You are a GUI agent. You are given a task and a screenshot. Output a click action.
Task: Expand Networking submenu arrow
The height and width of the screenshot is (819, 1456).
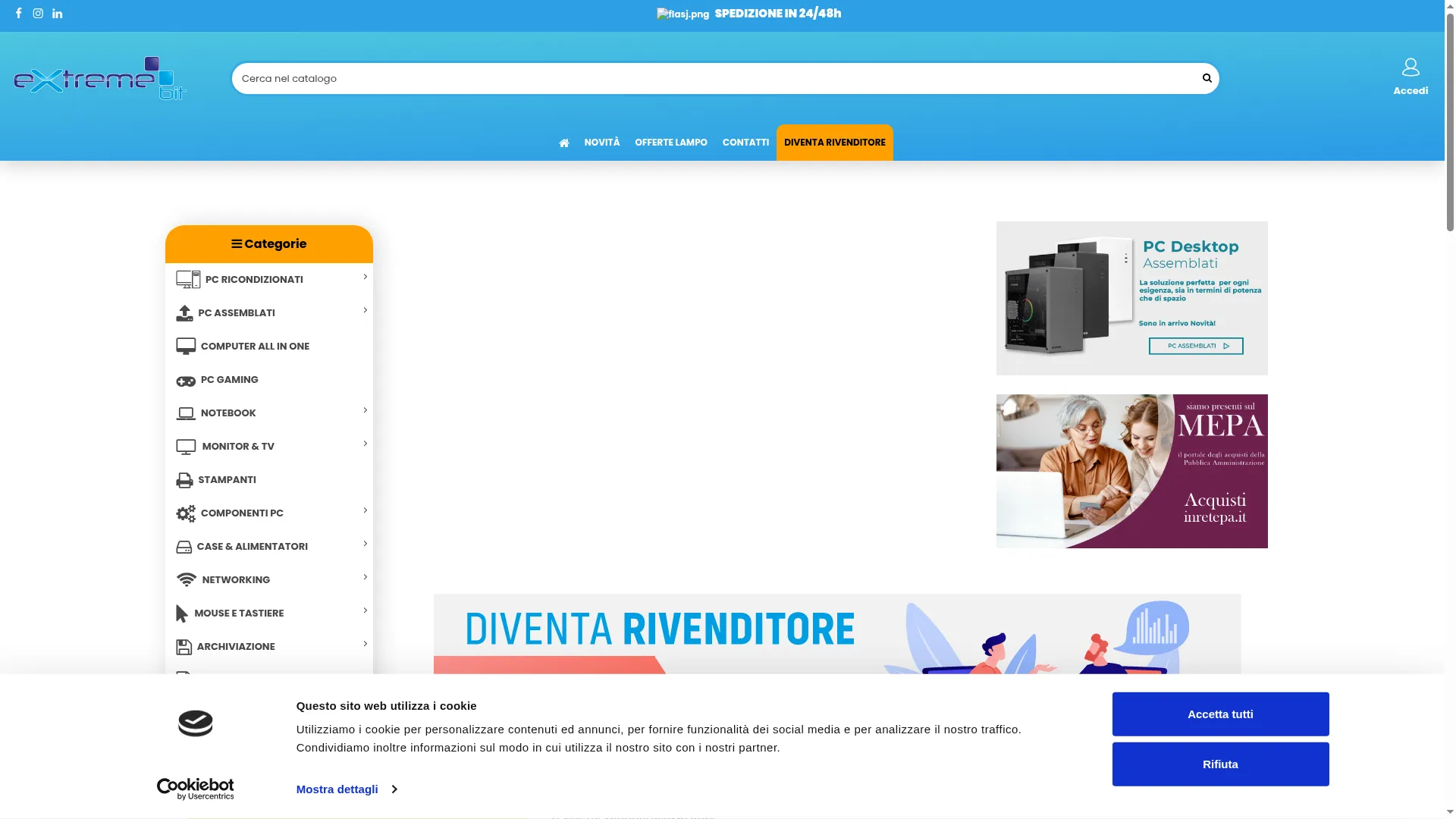(365, 577)
